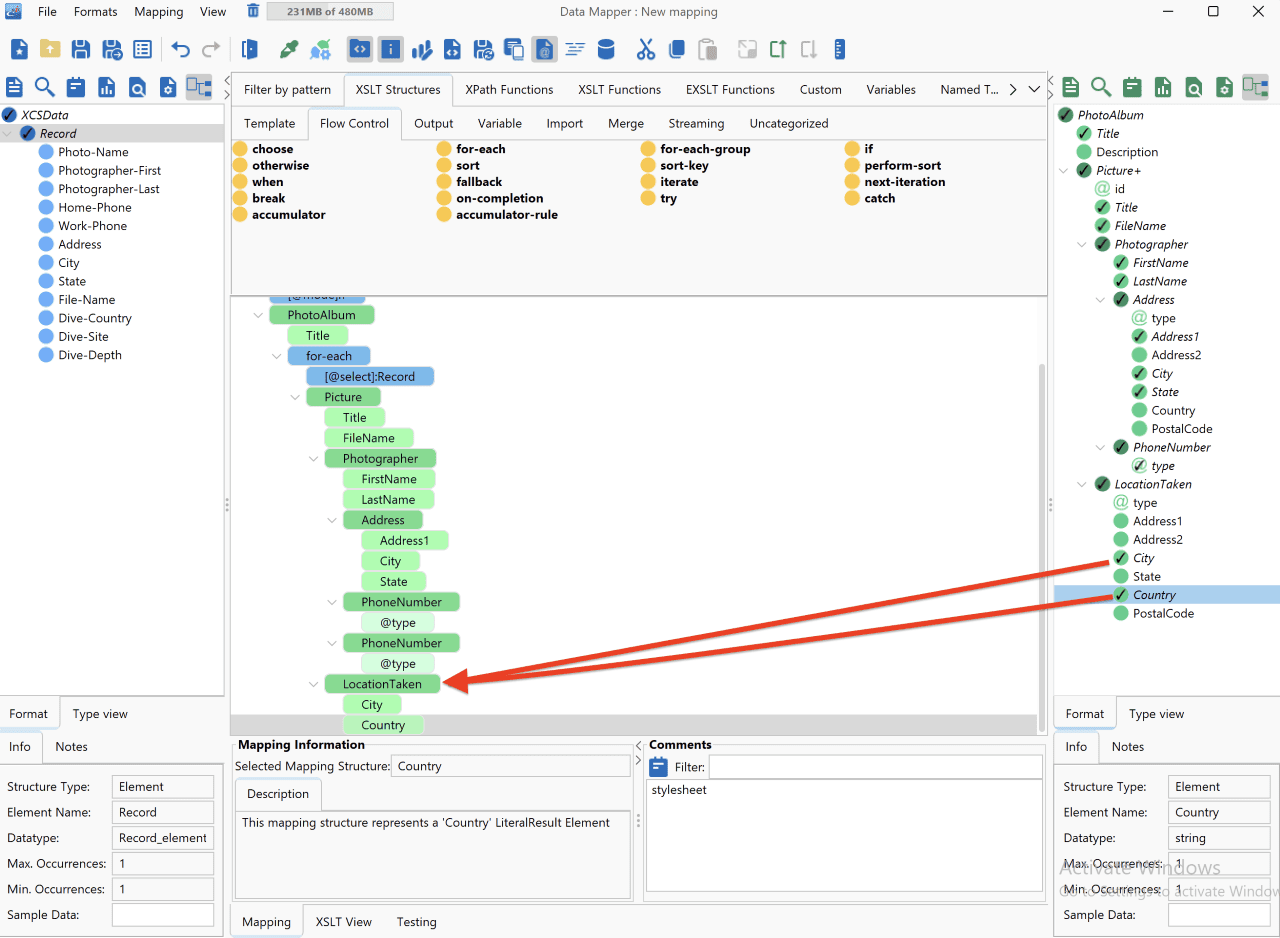Screen dimensions: 1280x938
Task: Toggle the target panel tree-structure view button
Action: (1255, 87)
